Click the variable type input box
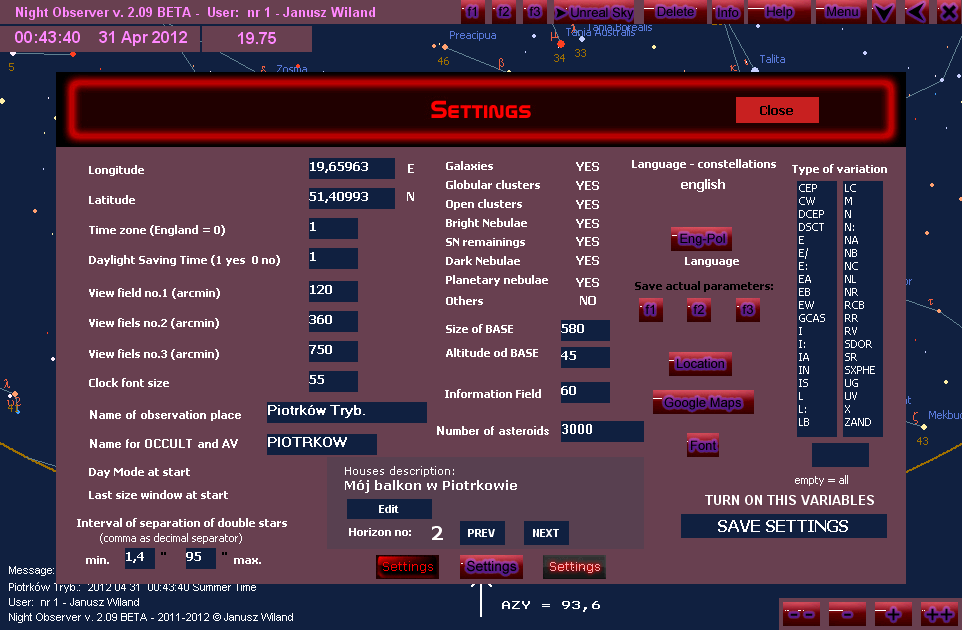The image size is (962, 630). [x=840, y=455]
